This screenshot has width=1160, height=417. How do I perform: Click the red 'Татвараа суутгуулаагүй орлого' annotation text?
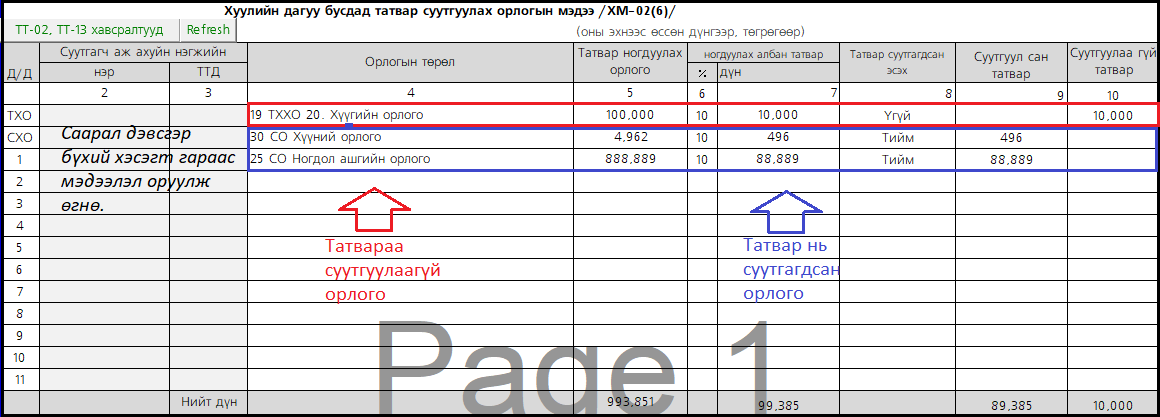coord(383,269)
